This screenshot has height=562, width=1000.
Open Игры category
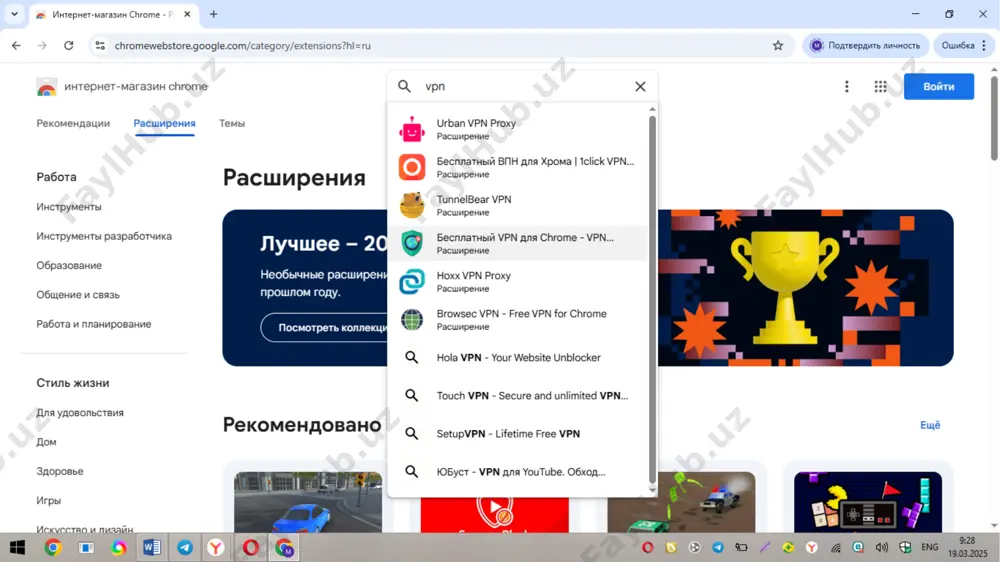(48, 501)
